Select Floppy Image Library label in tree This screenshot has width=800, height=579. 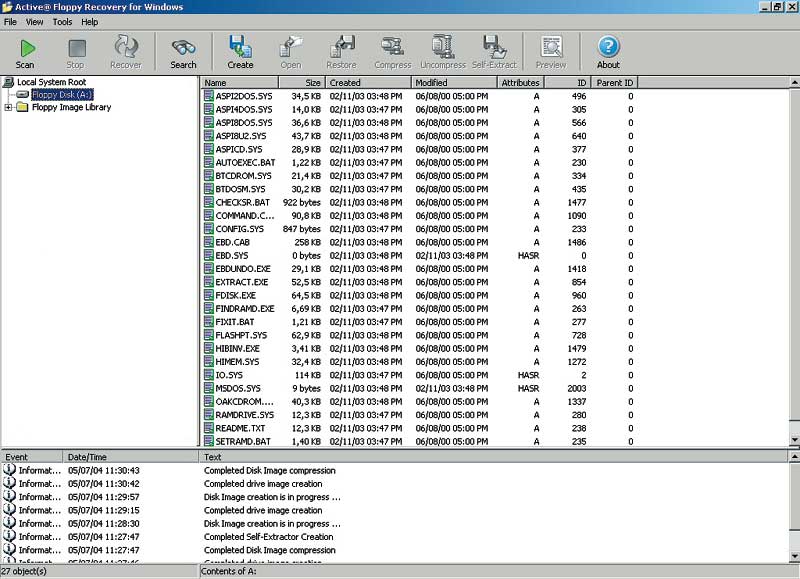point(71,107)
